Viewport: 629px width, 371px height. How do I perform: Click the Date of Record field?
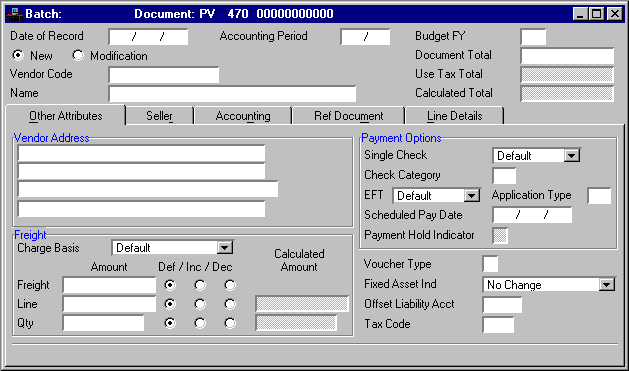point(148,37)
